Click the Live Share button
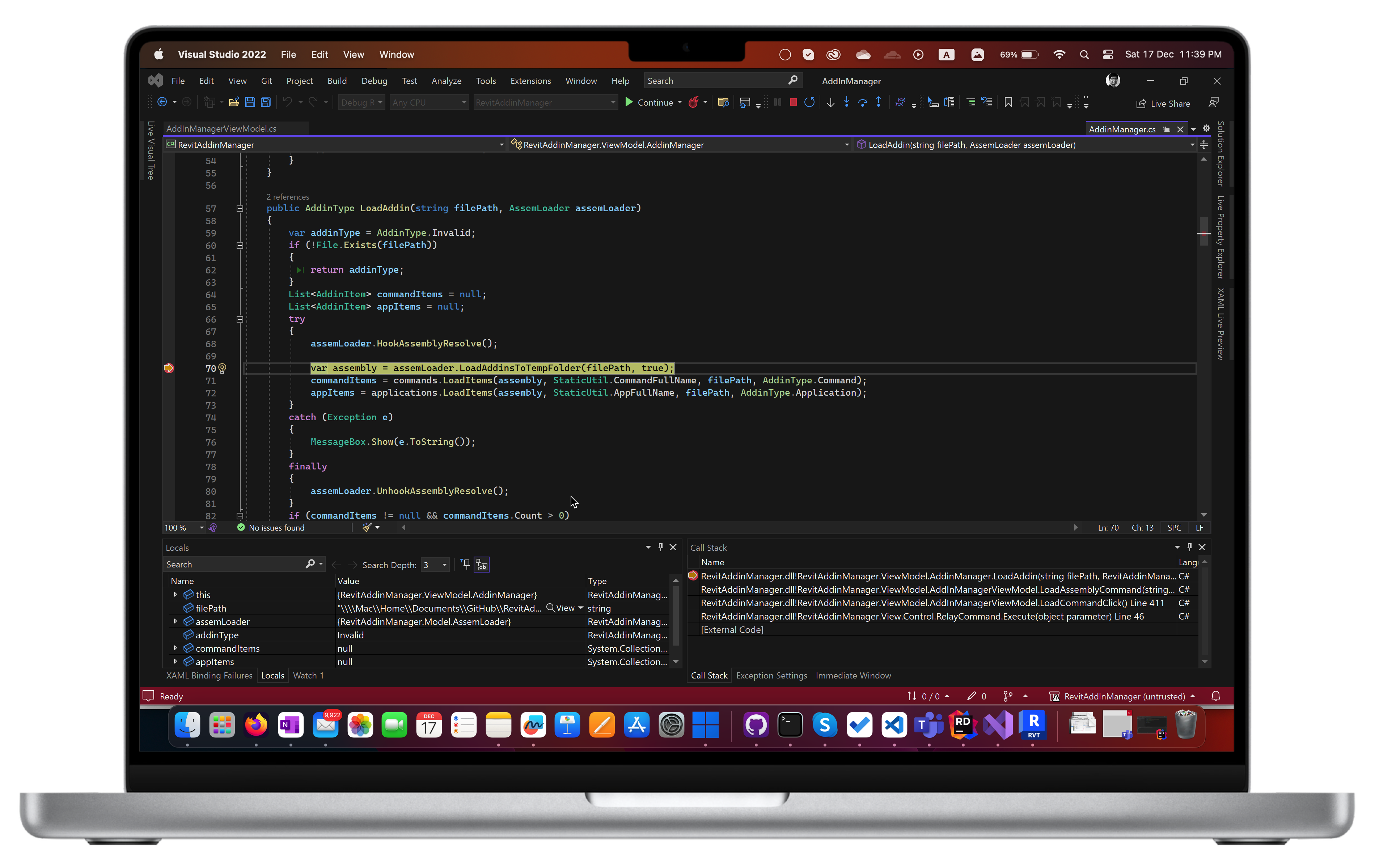The width and height of the screenshot is (1375, 868). [1163, 103]
